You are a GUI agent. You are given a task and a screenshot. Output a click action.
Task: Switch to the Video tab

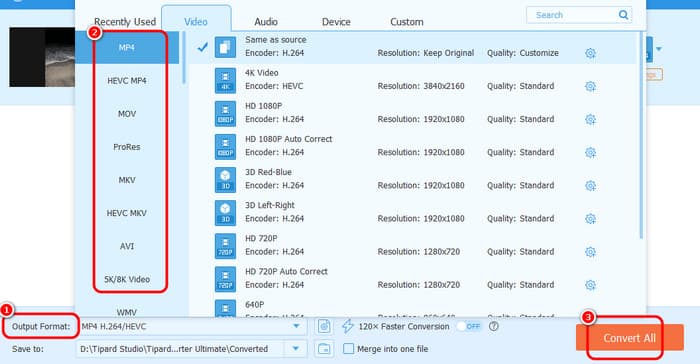click(x=196, y=21)
